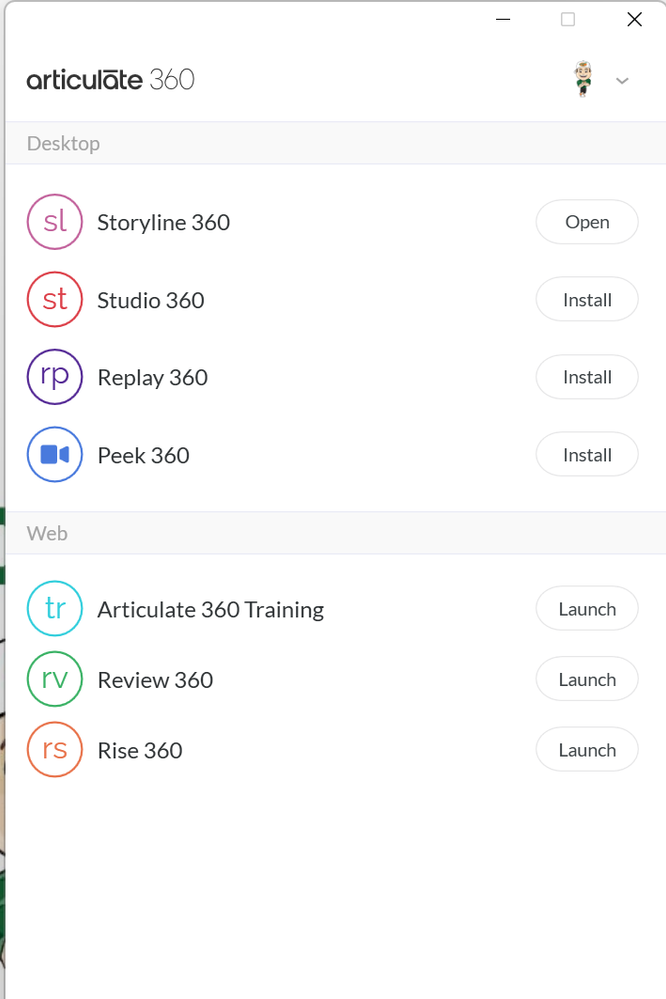Click the Peek 360 camera icon
Viewport: 666px width, 999px height.
(55, 455)
